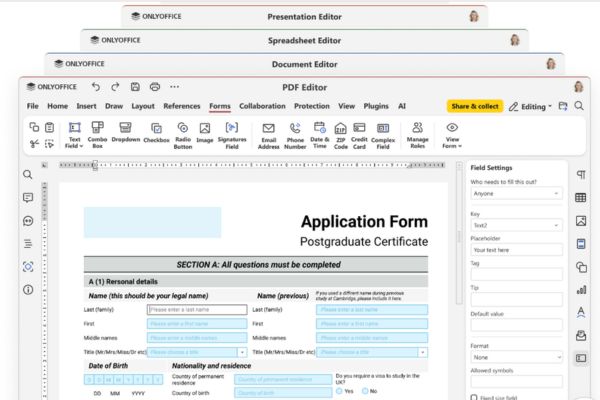
Task: Switch to the Collaboration tab
Action: click(x=262, y=106)
